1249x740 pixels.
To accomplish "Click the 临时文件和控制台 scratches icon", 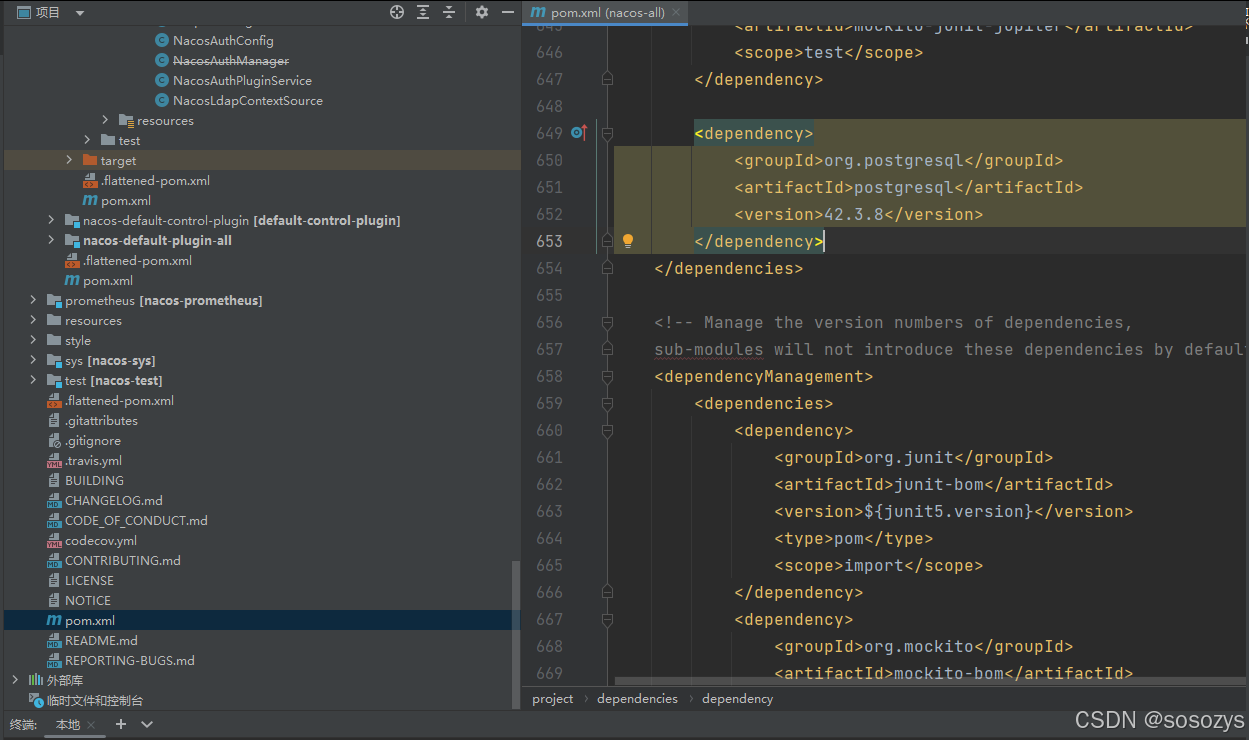I will (x=36, y=700).
